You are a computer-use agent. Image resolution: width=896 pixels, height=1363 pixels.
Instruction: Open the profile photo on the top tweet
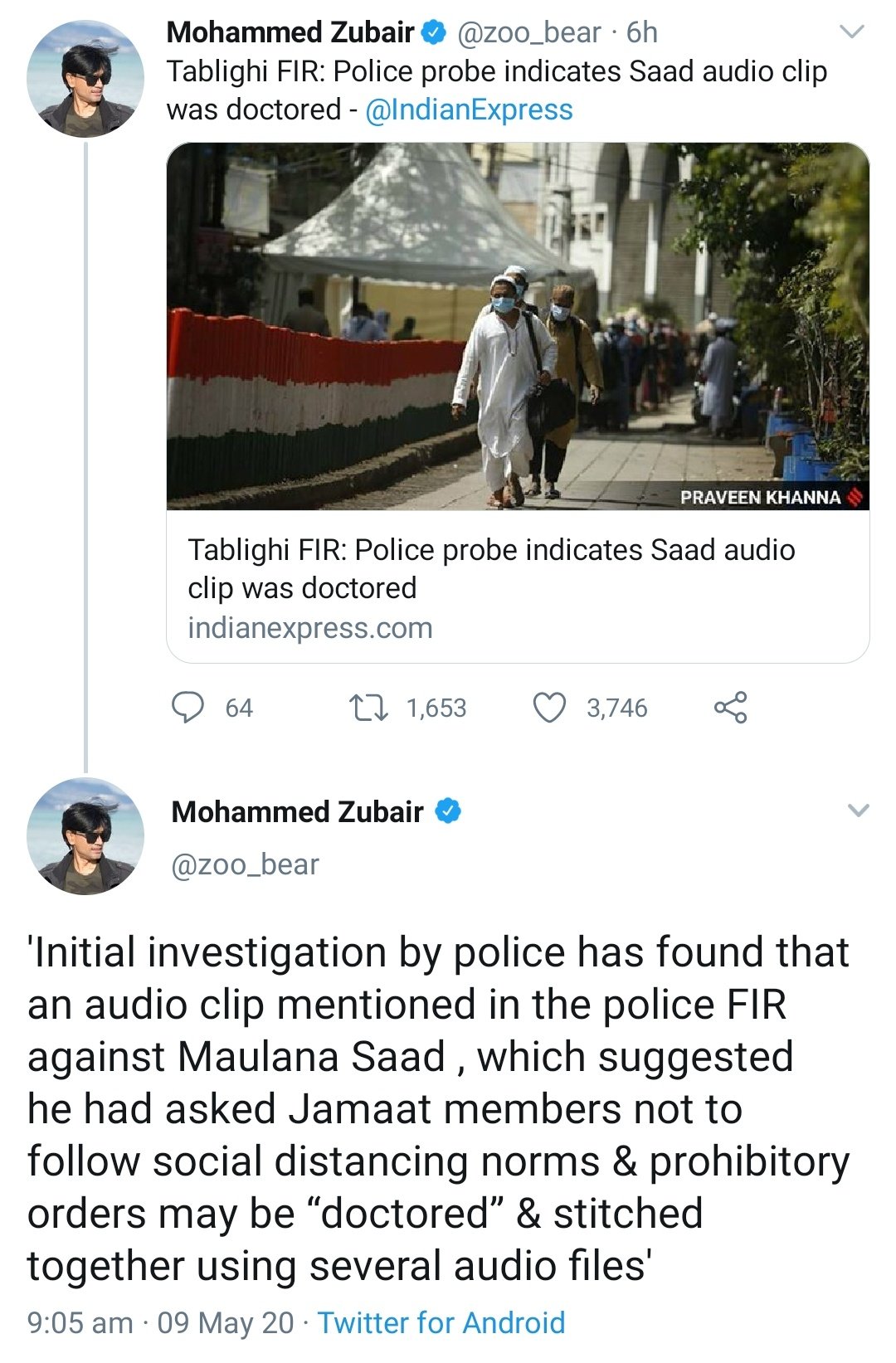pos(85,80)
